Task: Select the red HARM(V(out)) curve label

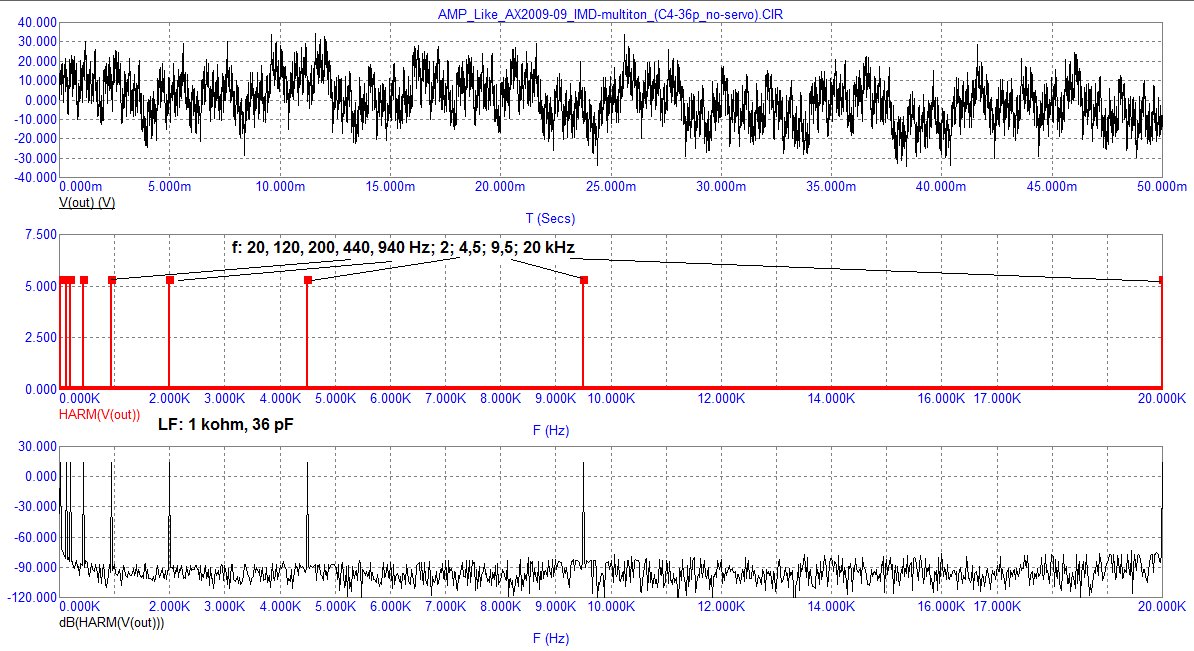Action: pos(99,415)
